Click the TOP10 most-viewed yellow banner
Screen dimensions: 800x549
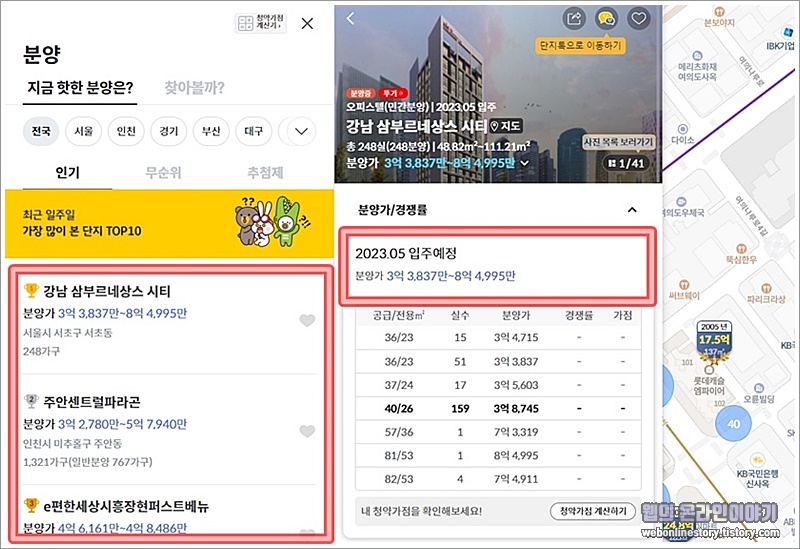[x=169, y=223]
